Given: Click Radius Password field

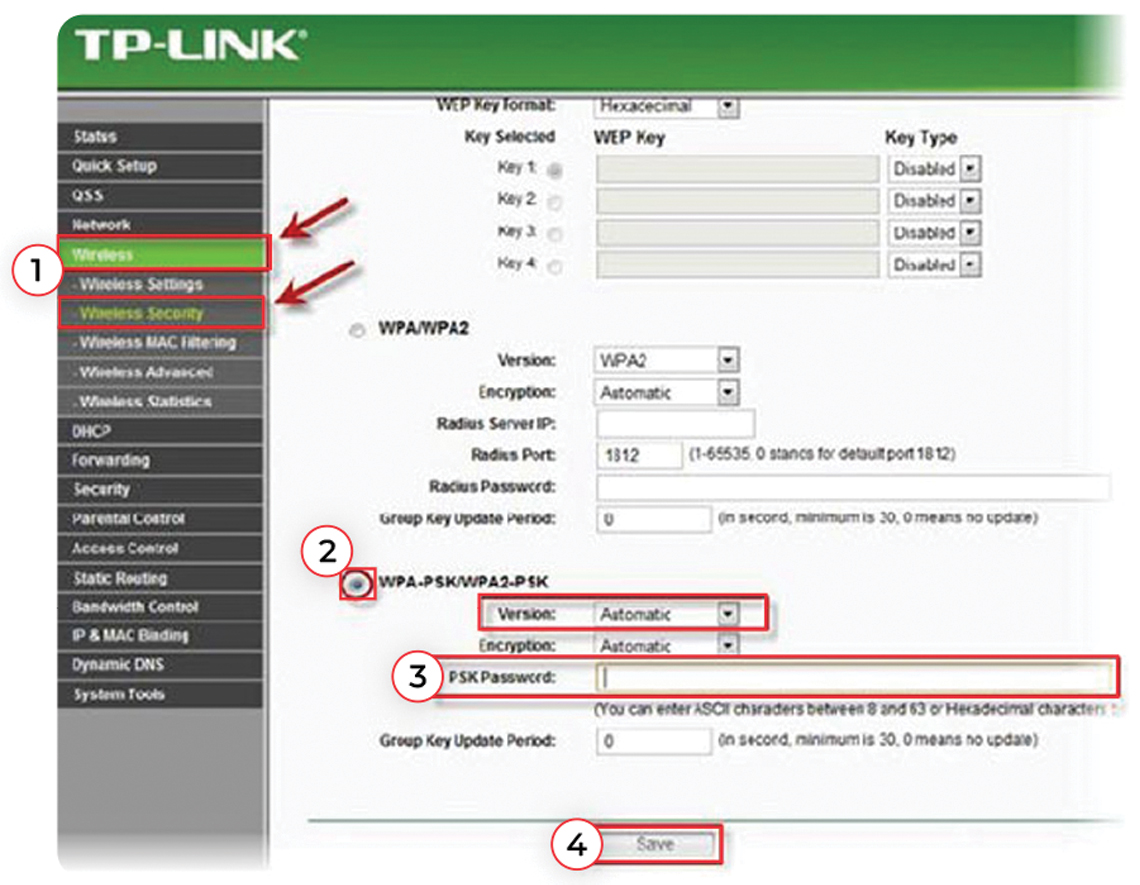Looking at the screenshot, I should click(854, 487).
